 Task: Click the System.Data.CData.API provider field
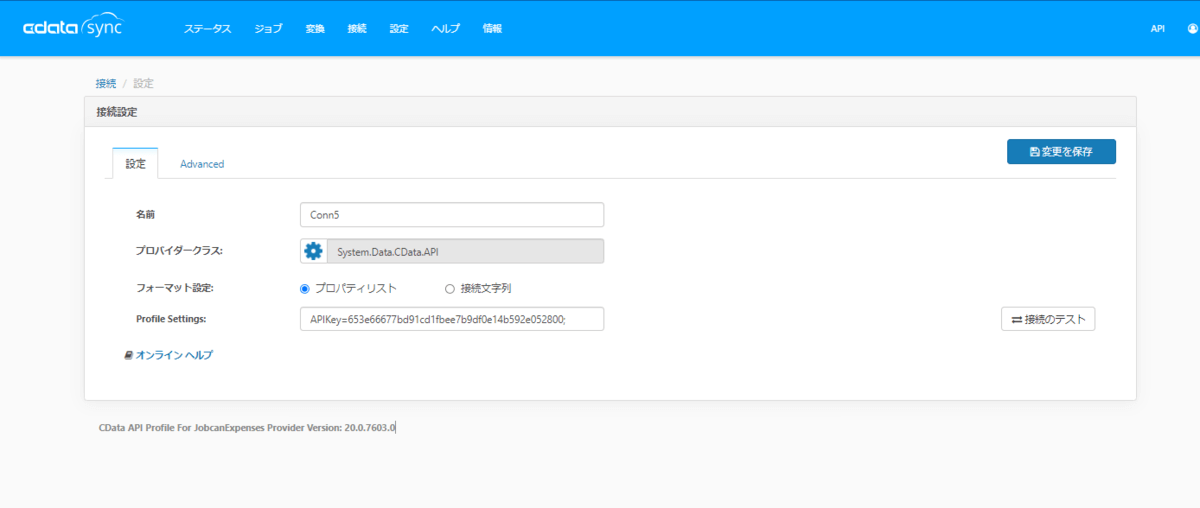click(x=465, y=251)
